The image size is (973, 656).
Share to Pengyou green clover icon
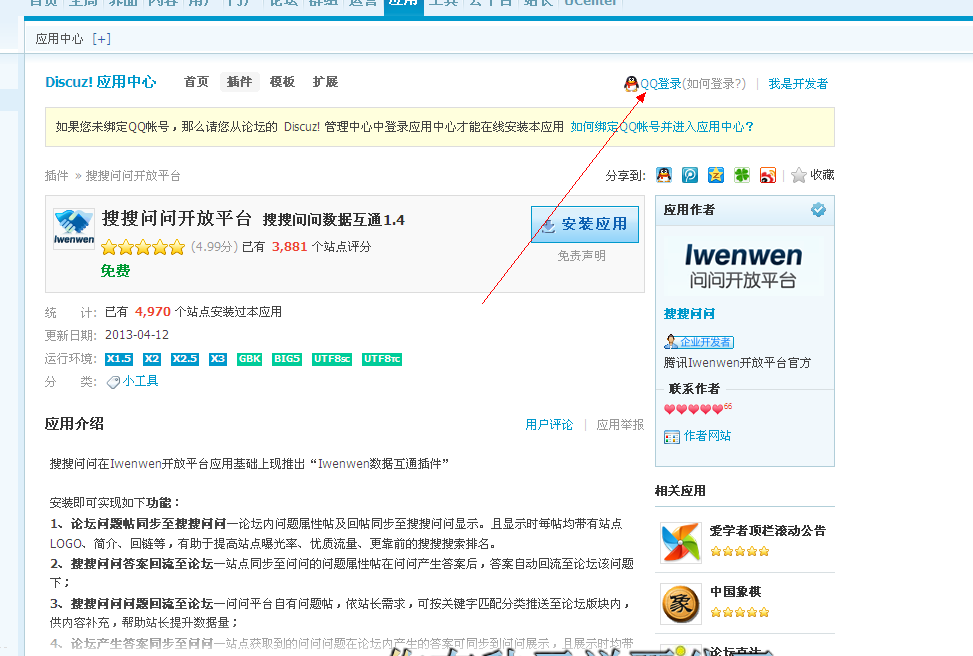point(742,175)
